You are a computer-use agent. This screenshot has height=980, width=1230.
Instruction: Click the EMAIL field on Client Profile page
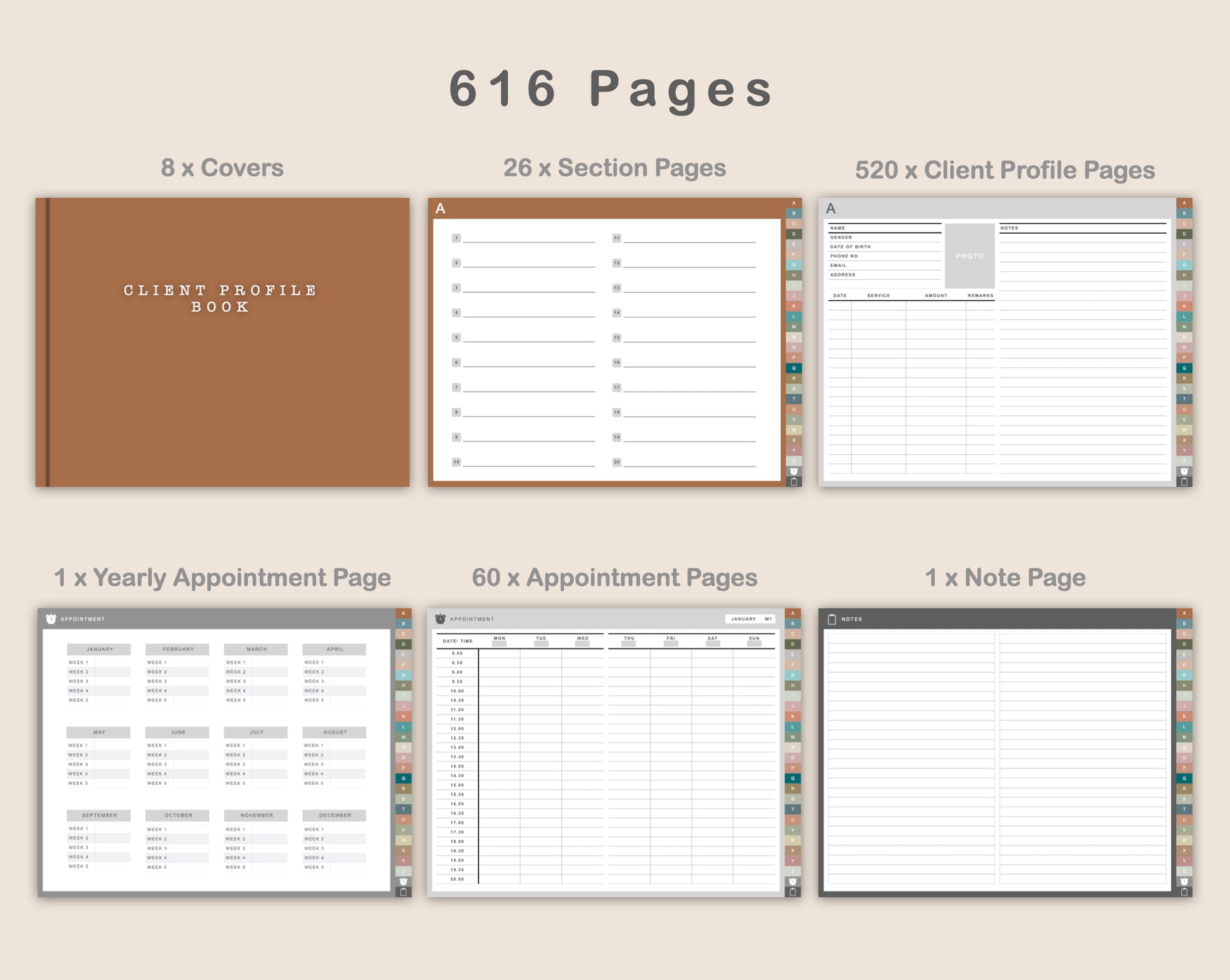point(885,265)
